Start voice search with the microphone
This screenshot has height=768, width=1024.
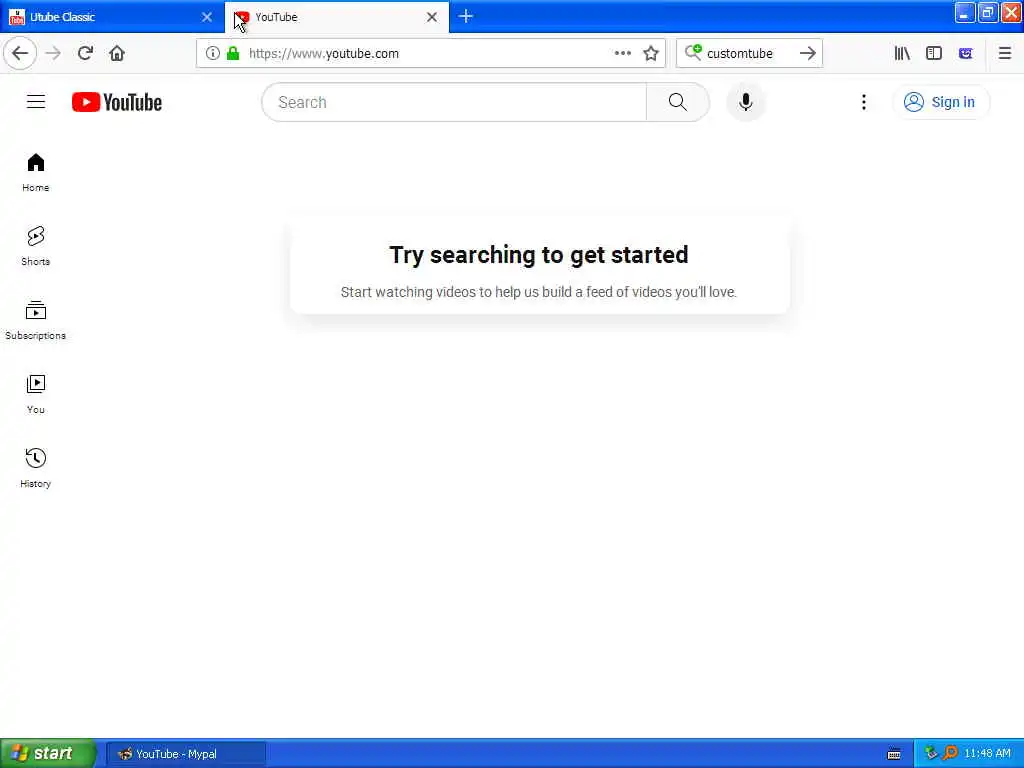pyautogui.click(x=745, y=102)
